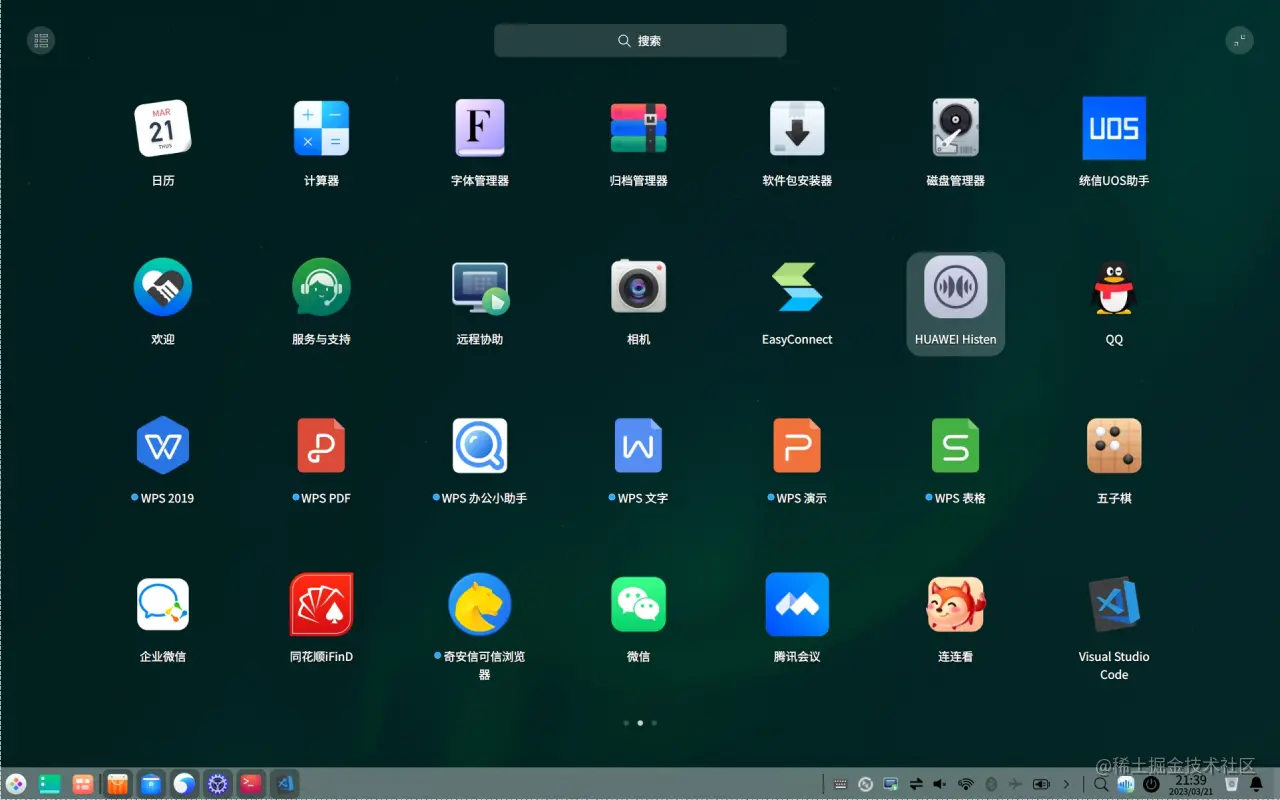Toggle airplane mode tray icon
Viewport: 1280px width, 800px height.
tap(1016, 784)
